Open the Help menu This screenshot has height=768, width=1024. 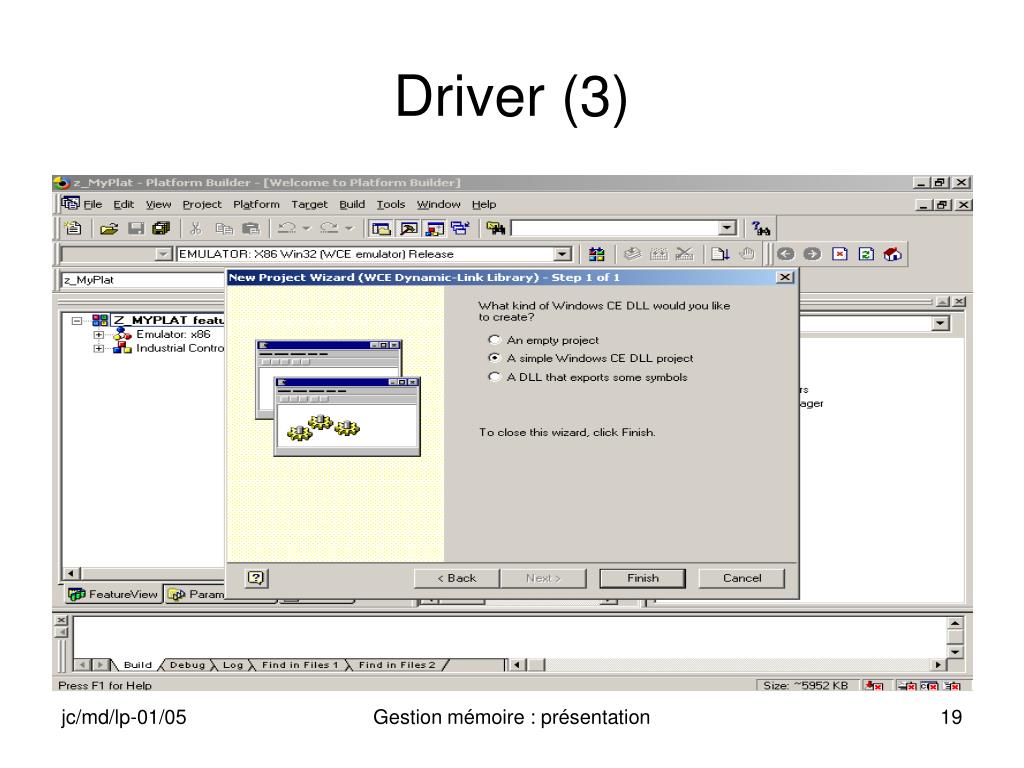coord(484,204)
